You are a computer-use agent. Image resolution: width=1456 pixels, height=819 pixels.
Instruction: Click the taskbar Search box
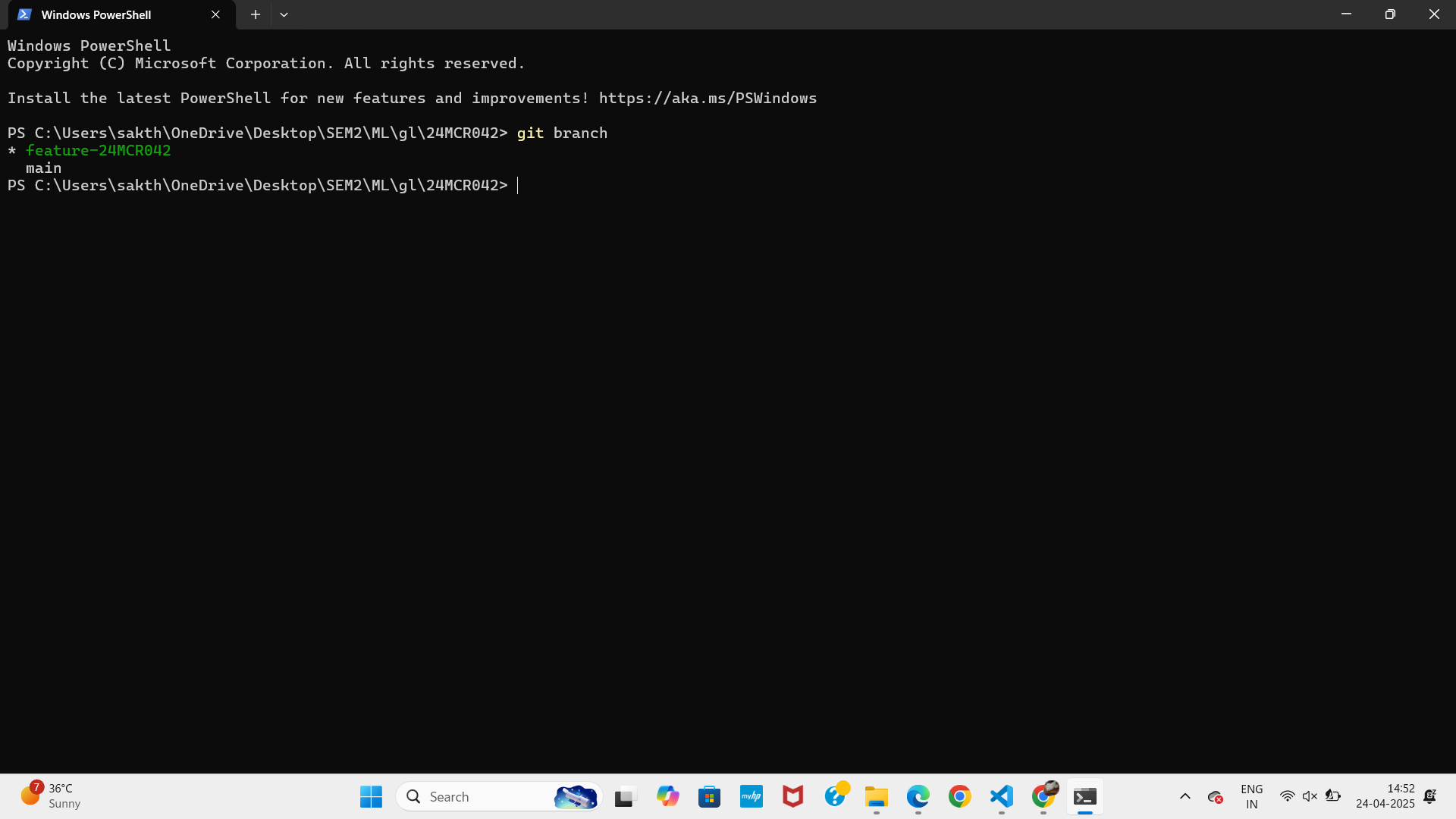pyautogui.click(x=499, y=796)
